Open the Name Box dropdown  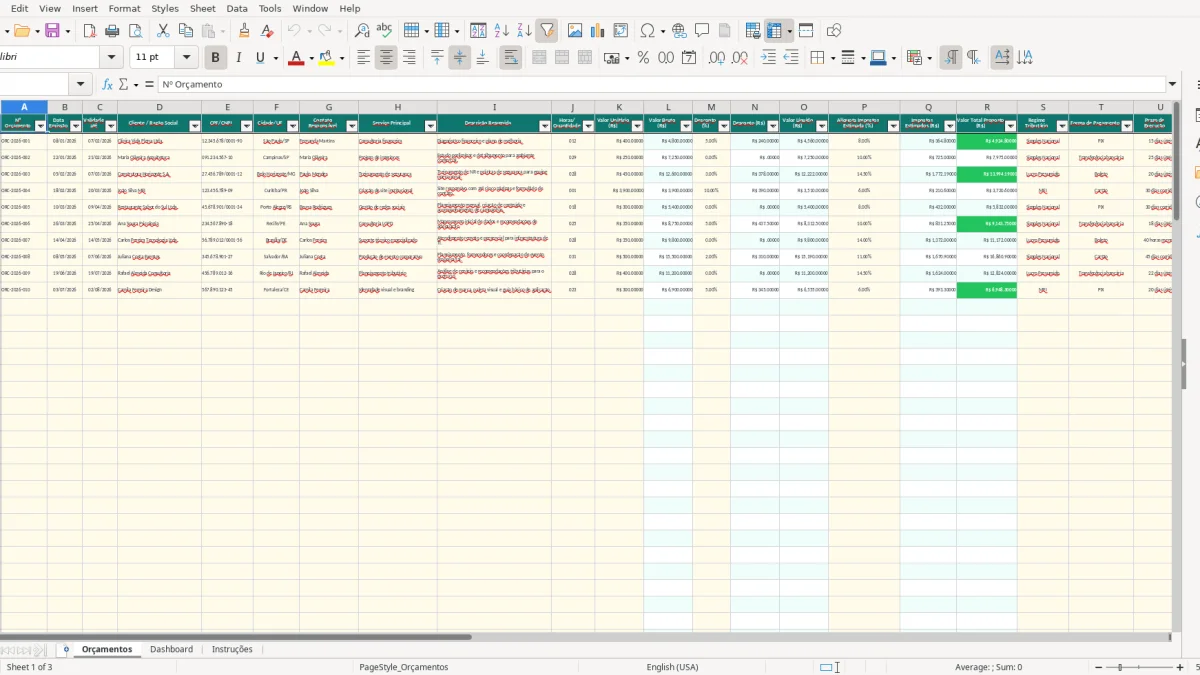[x=81, y=85]
